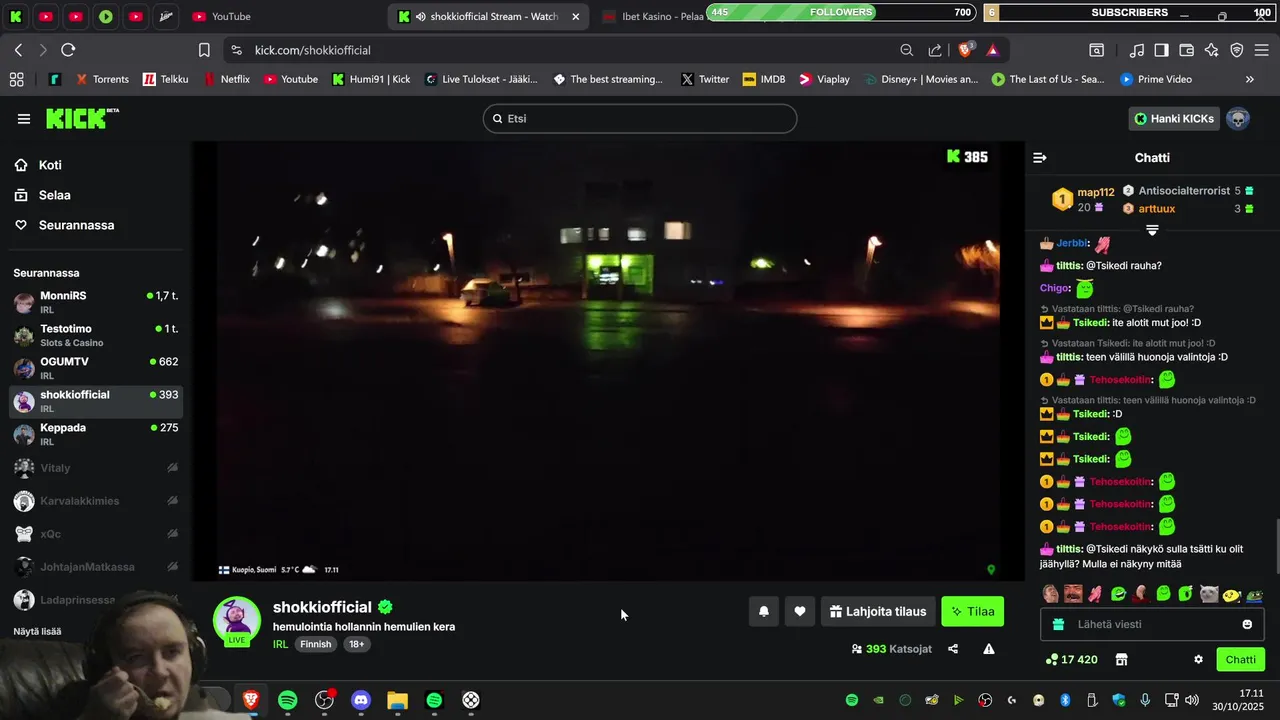The height and width of the screenshot is (720, 1280).
Task: Click the IRL category link
Action: pos(280,644)
